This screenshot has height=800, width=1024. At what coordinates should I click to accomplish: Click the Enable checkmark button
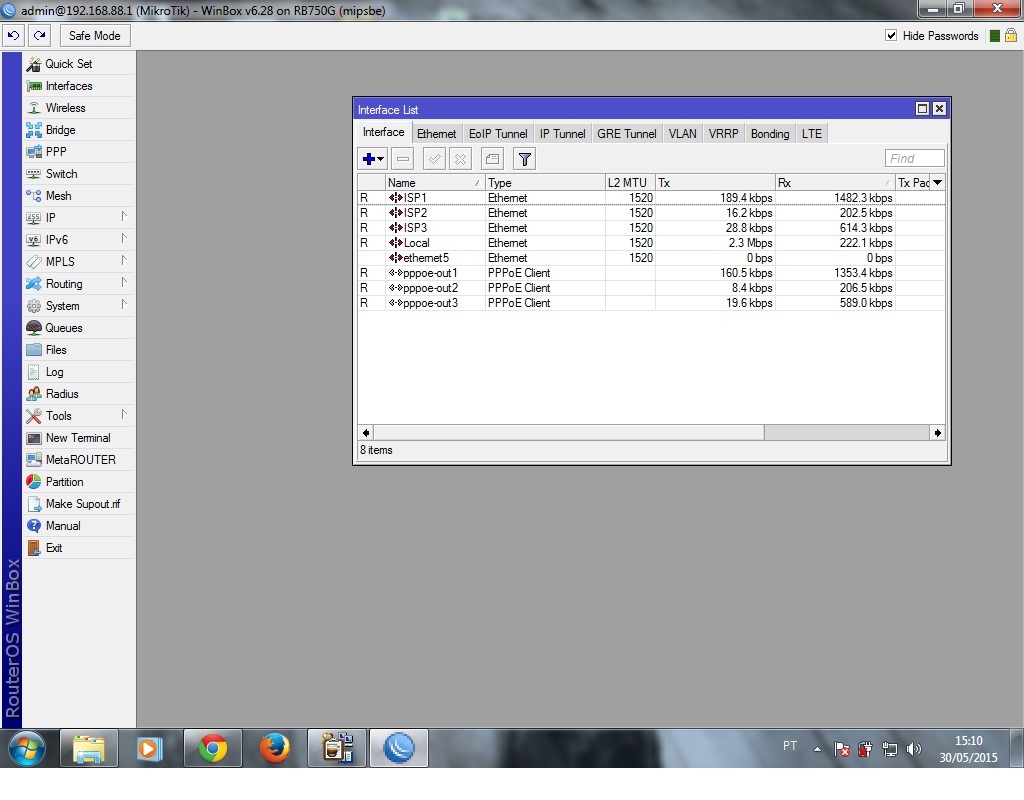(434, 159)
